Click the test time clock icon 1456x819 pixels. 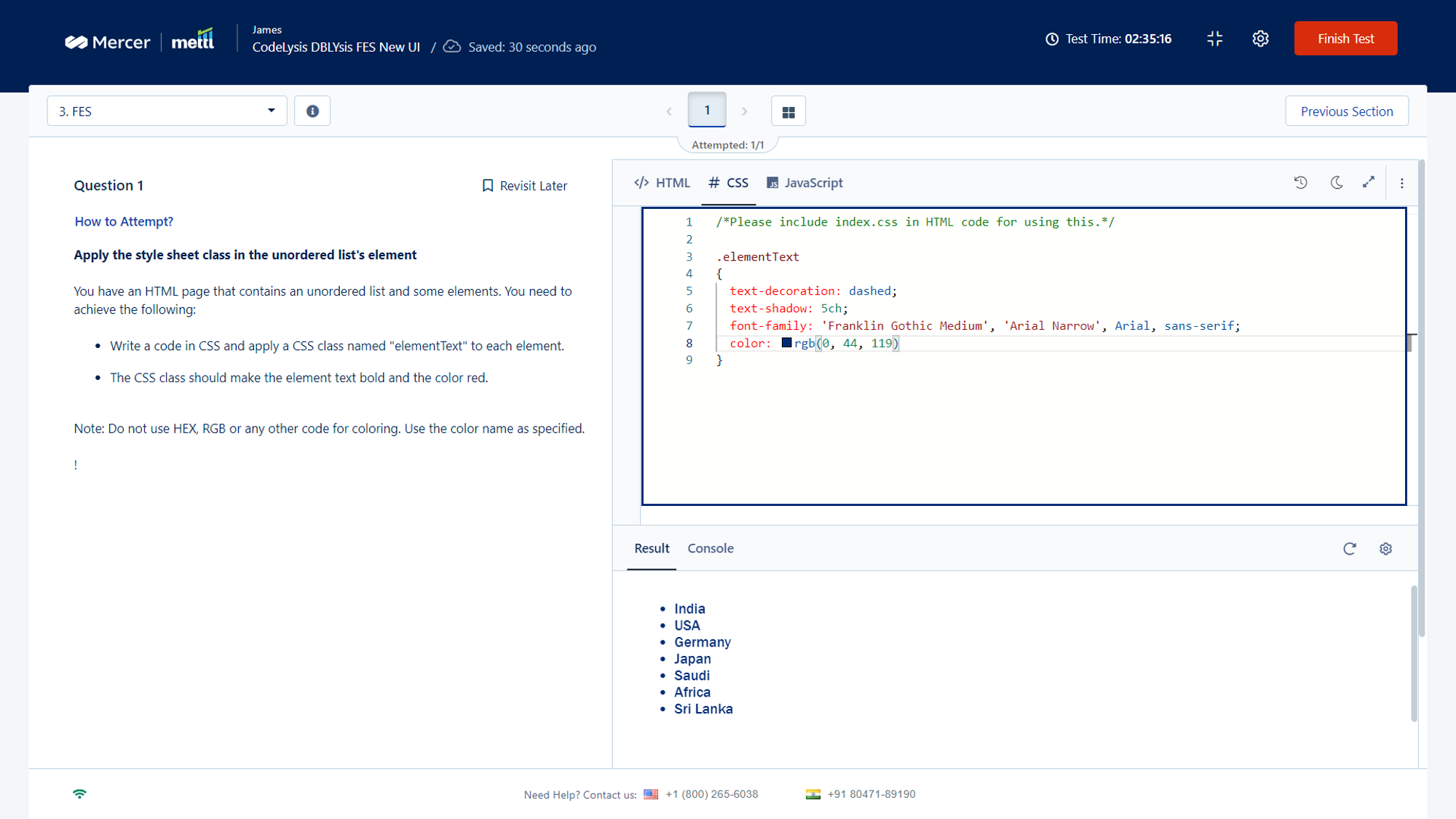(1052, 39)
